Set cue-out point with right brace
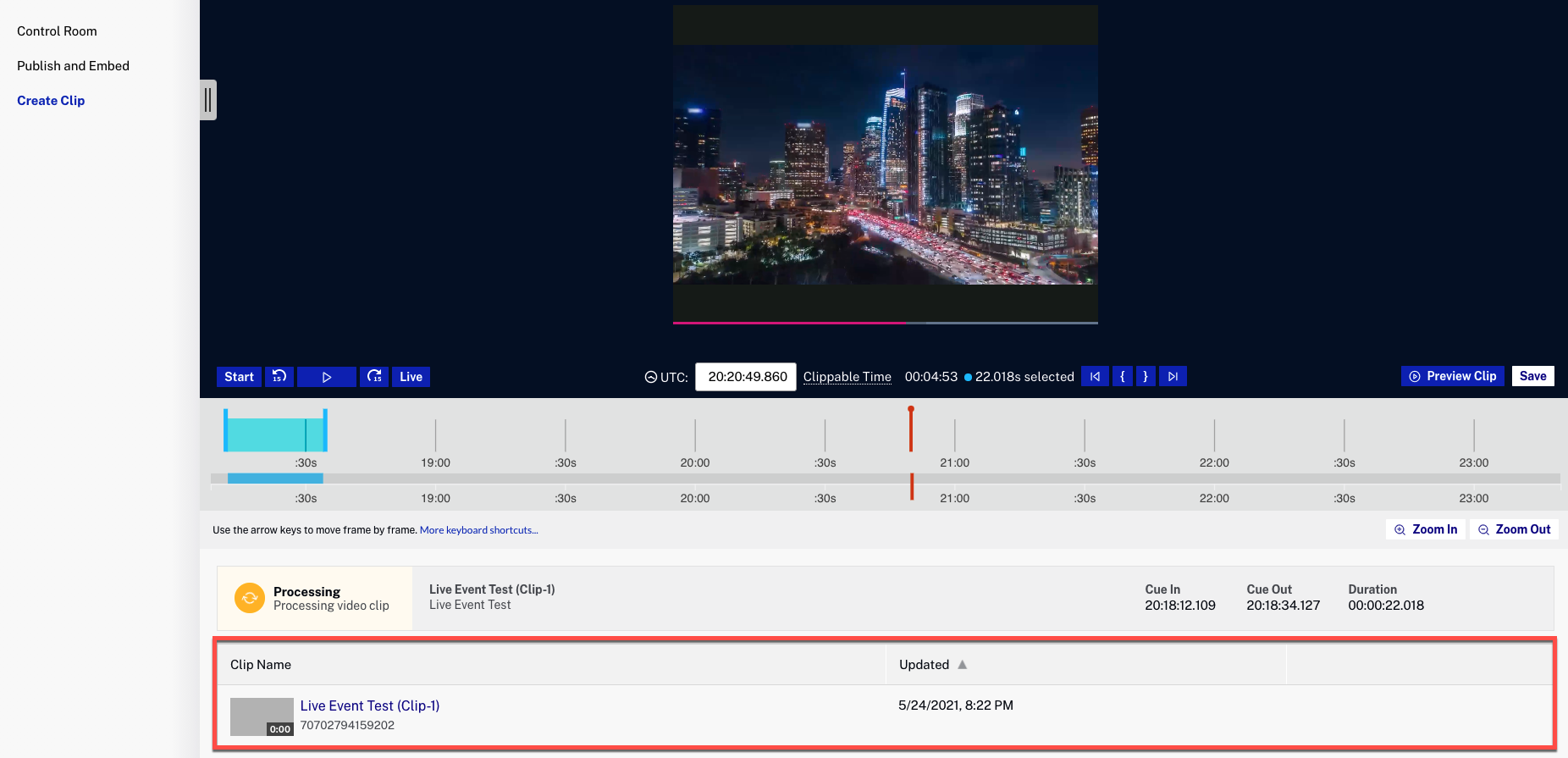 [1146, 376]
